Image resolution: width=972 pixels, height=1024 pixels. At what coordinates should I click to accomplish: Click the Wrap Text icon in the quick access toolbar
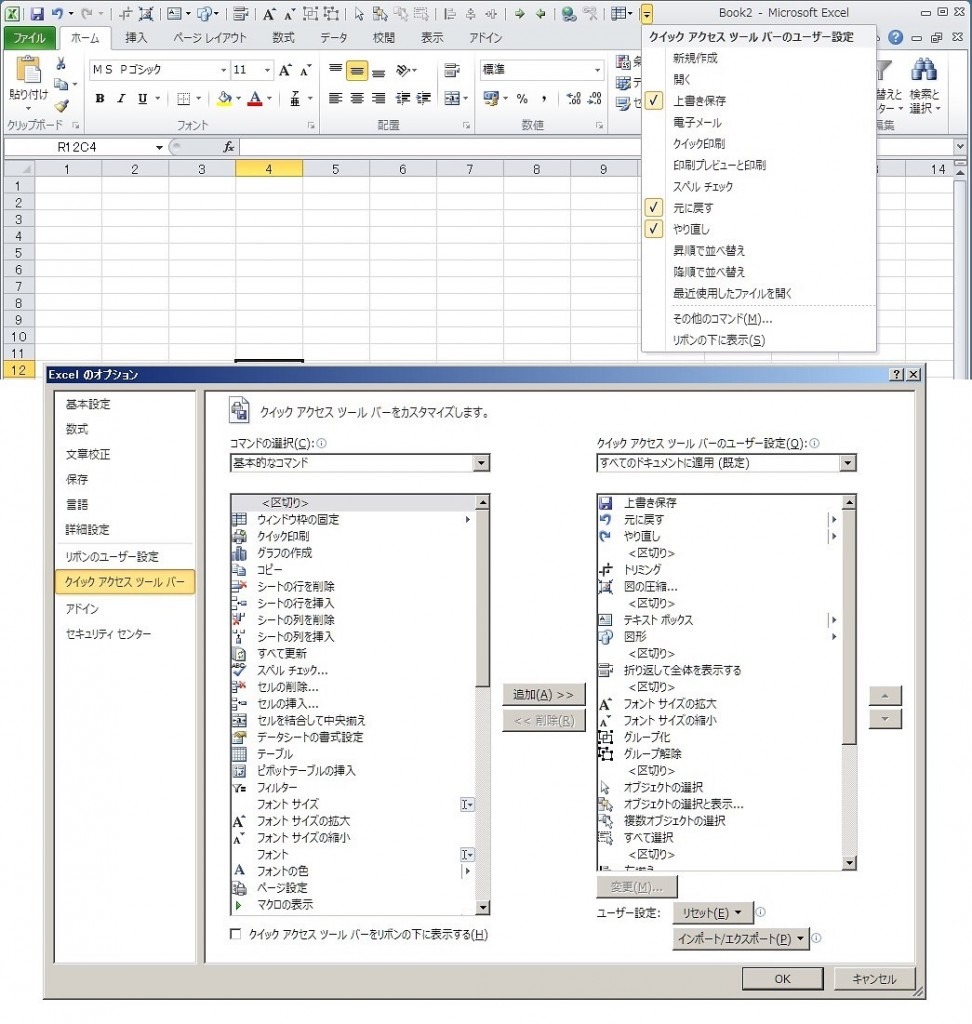pos(240,13)
